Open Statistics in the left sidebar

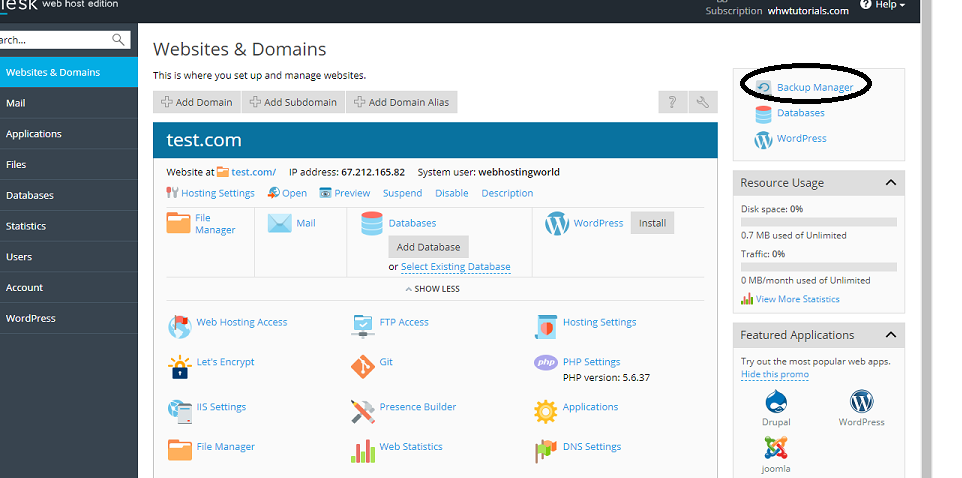(26, 226)
